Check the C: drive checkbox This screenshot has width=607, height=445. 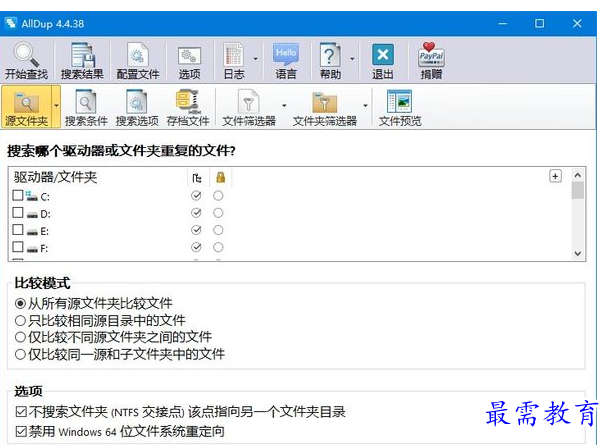[18, 195]
